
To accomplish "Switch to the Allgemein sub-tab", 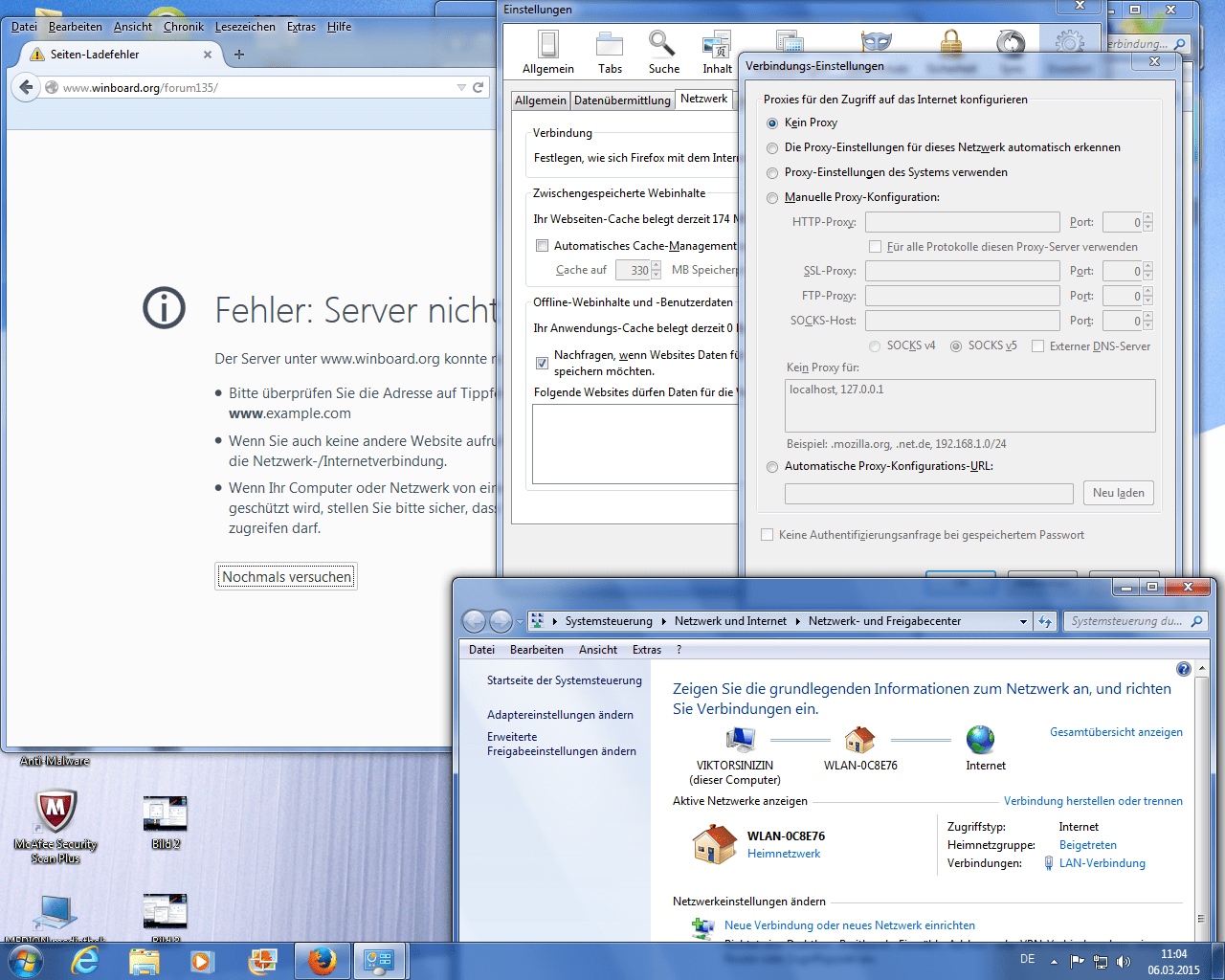I will pos(541,100).
